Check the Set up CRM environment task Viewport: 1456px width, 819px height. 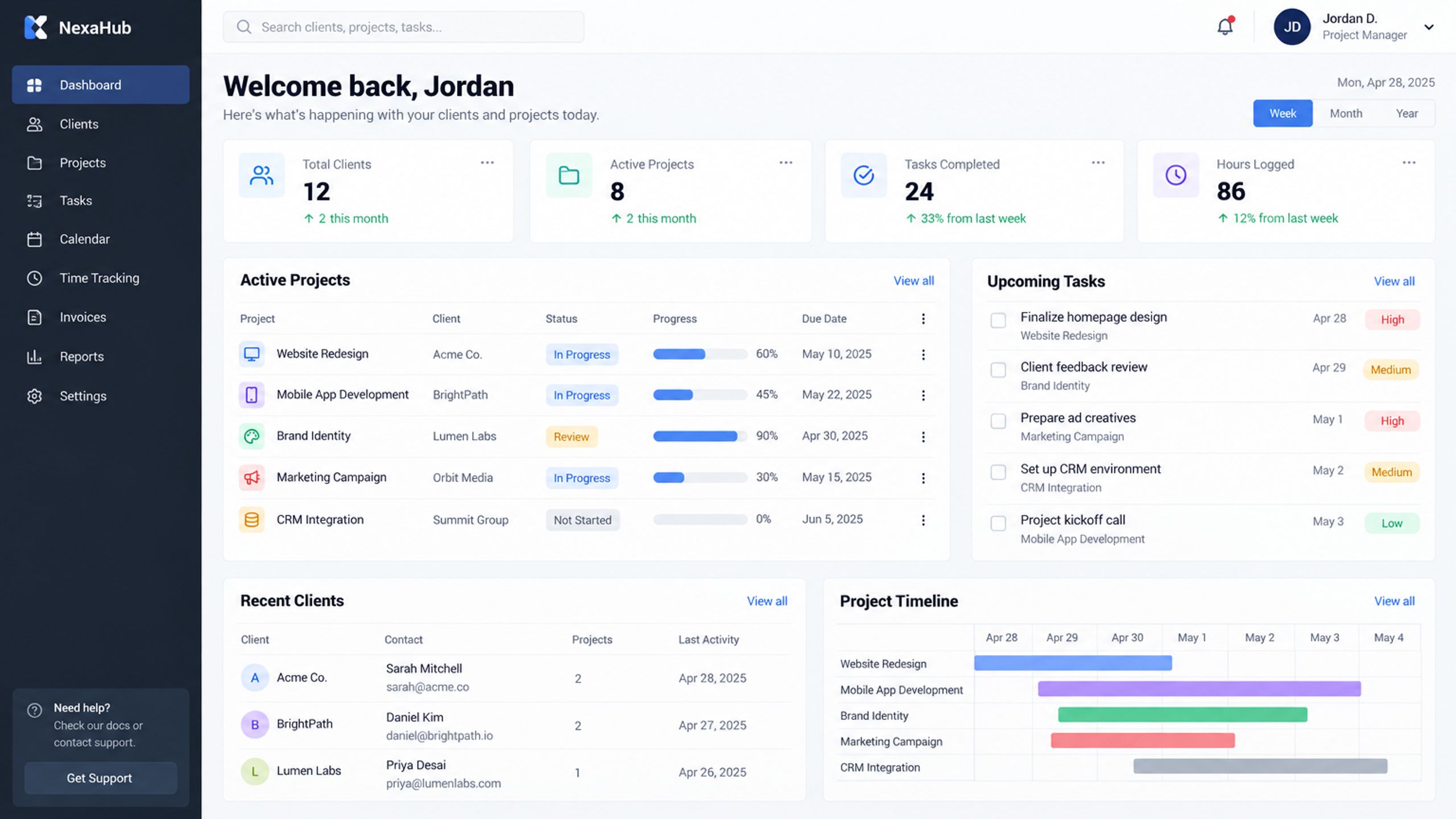point(998,472)
